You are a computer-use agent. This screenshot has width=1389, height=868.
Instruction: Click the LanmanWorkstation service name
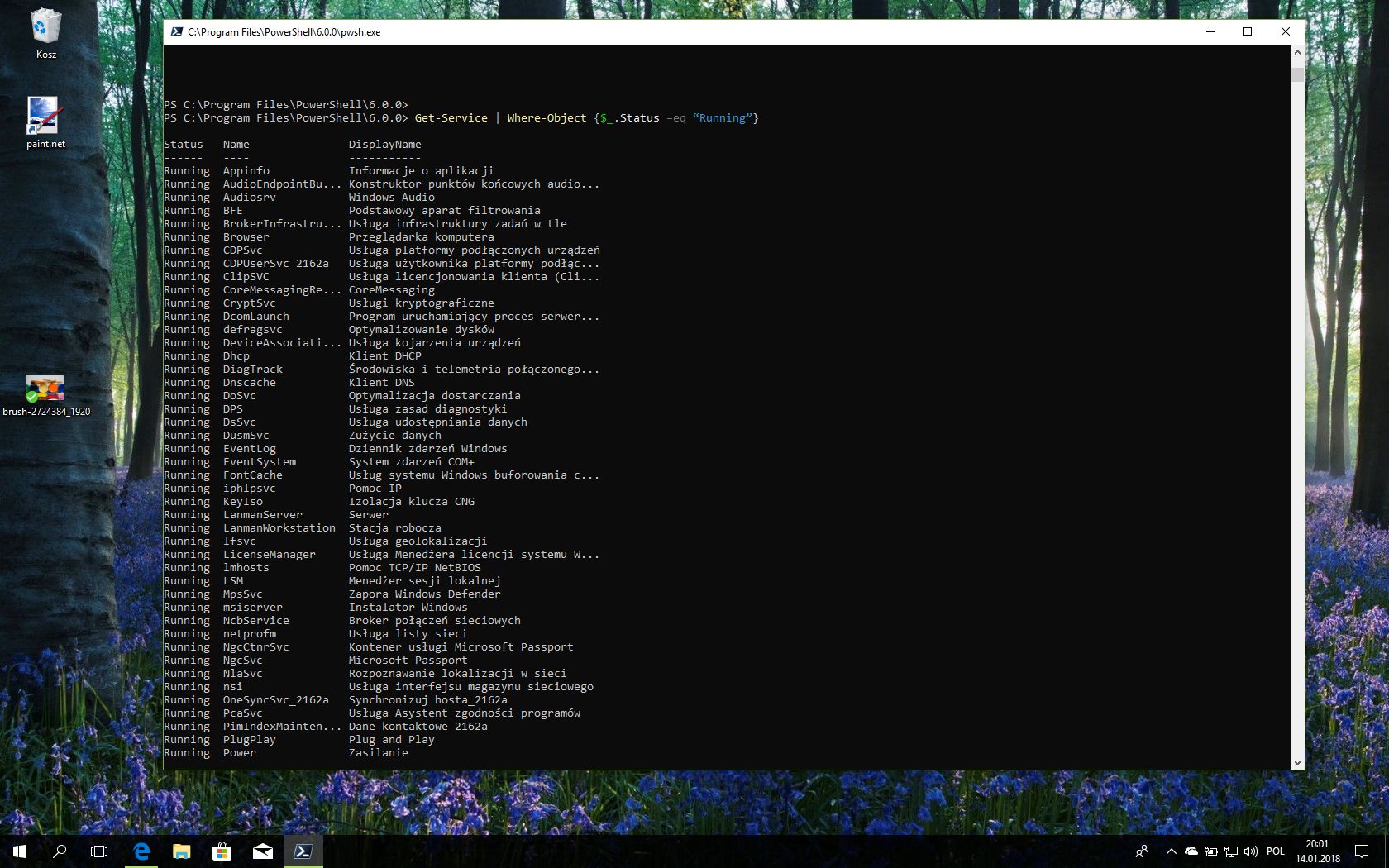(279, 528)
